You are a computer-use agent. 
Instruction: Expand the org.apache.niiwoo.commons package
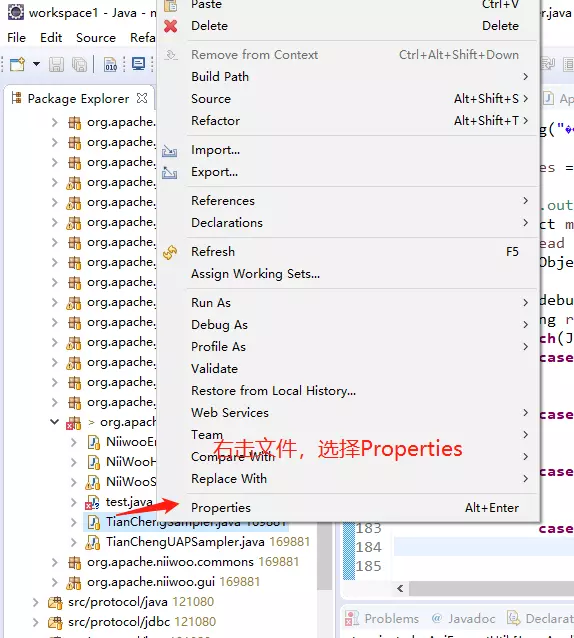click(55, 562)
